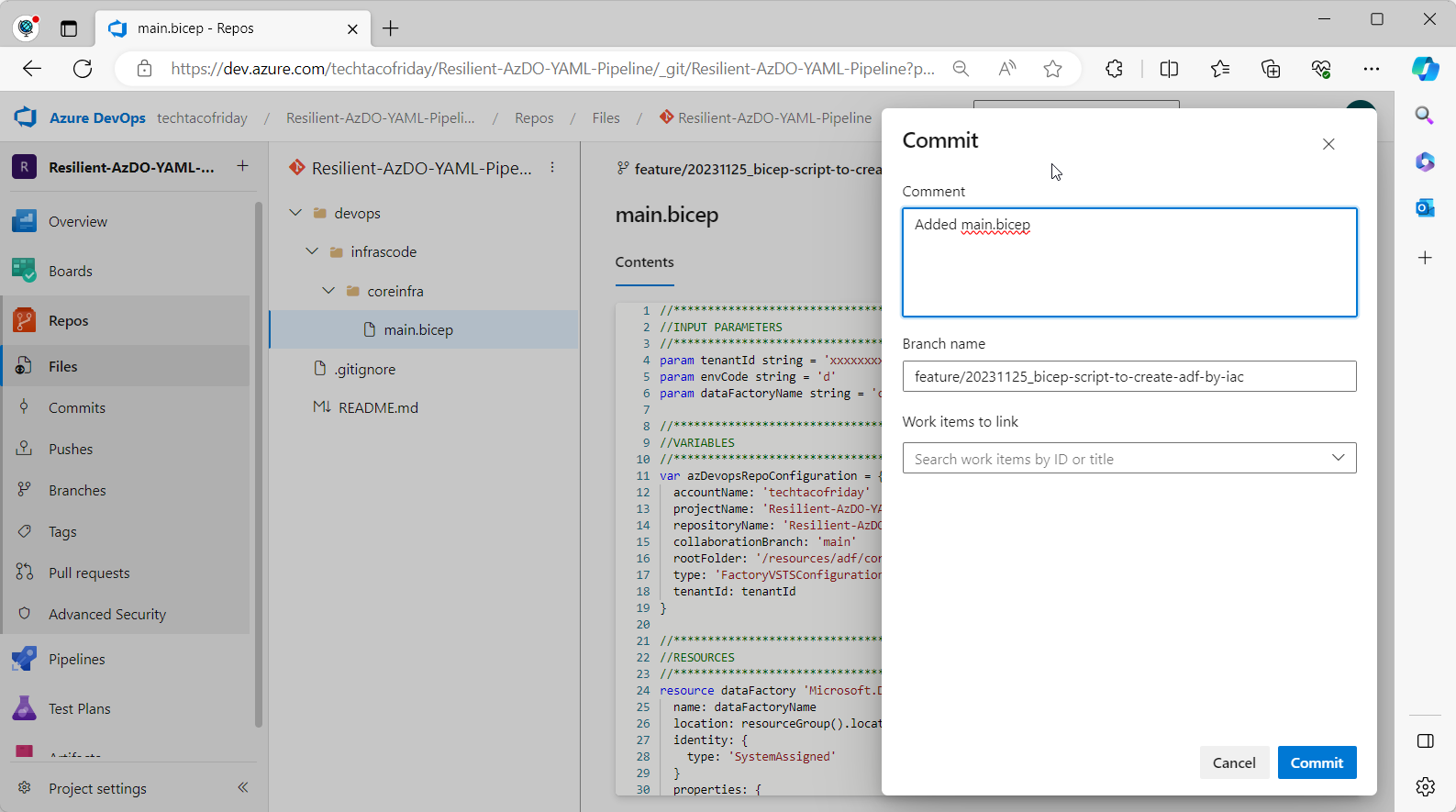
Task: Add this page to favorites star
Action: pyautogui.click(x=1052, y=69)
